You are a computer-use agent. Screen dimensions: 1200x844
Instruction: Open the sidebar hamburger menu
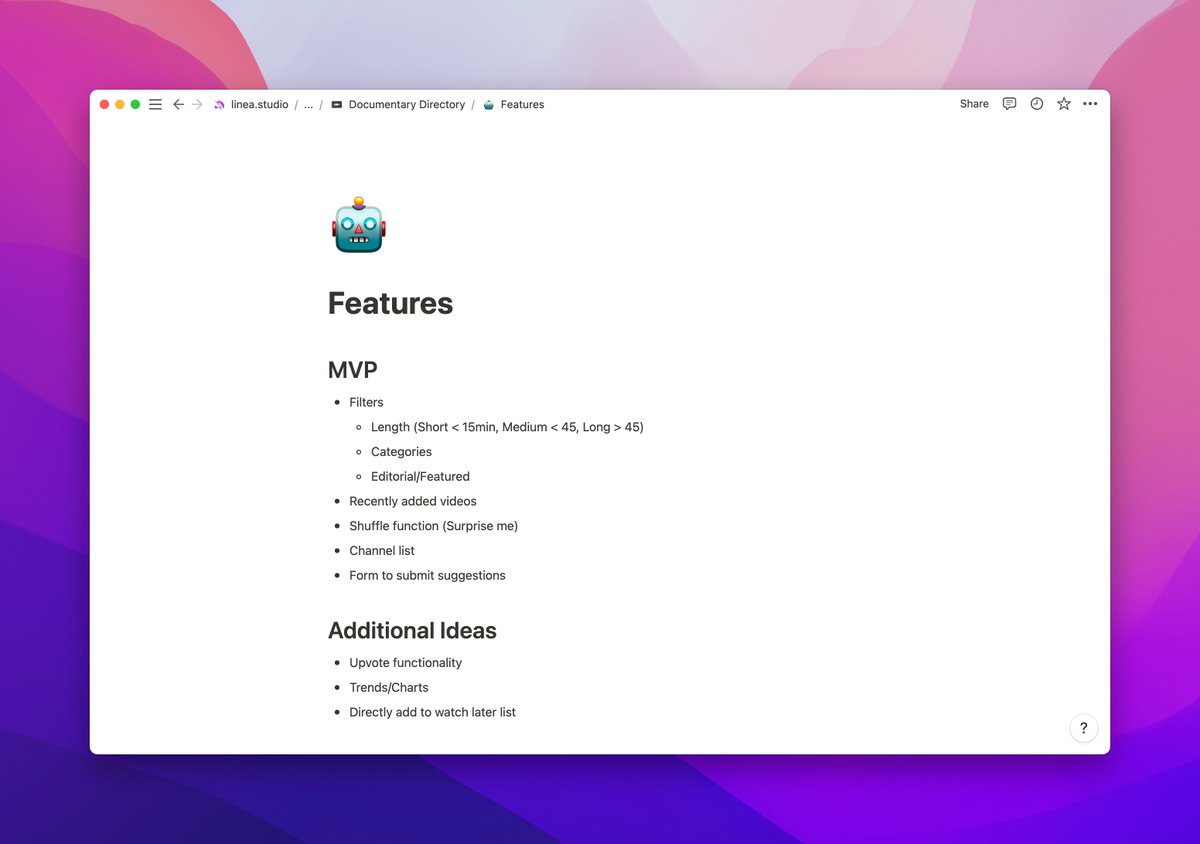pyautogui.click(x=155, y=104)
